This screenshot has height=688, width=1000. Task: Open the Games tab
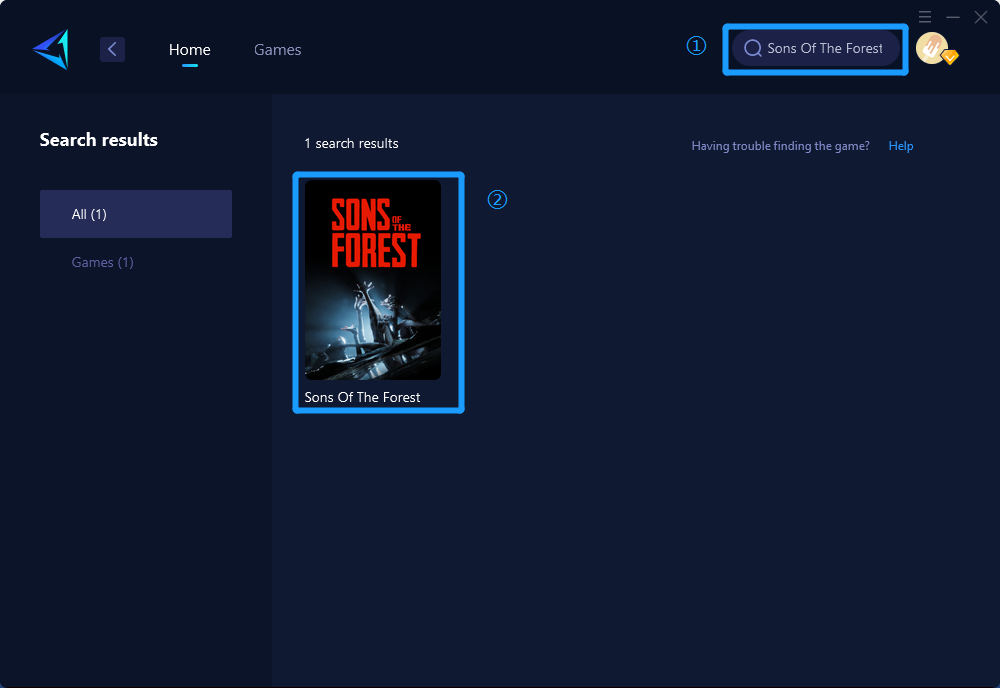(277, 50)
